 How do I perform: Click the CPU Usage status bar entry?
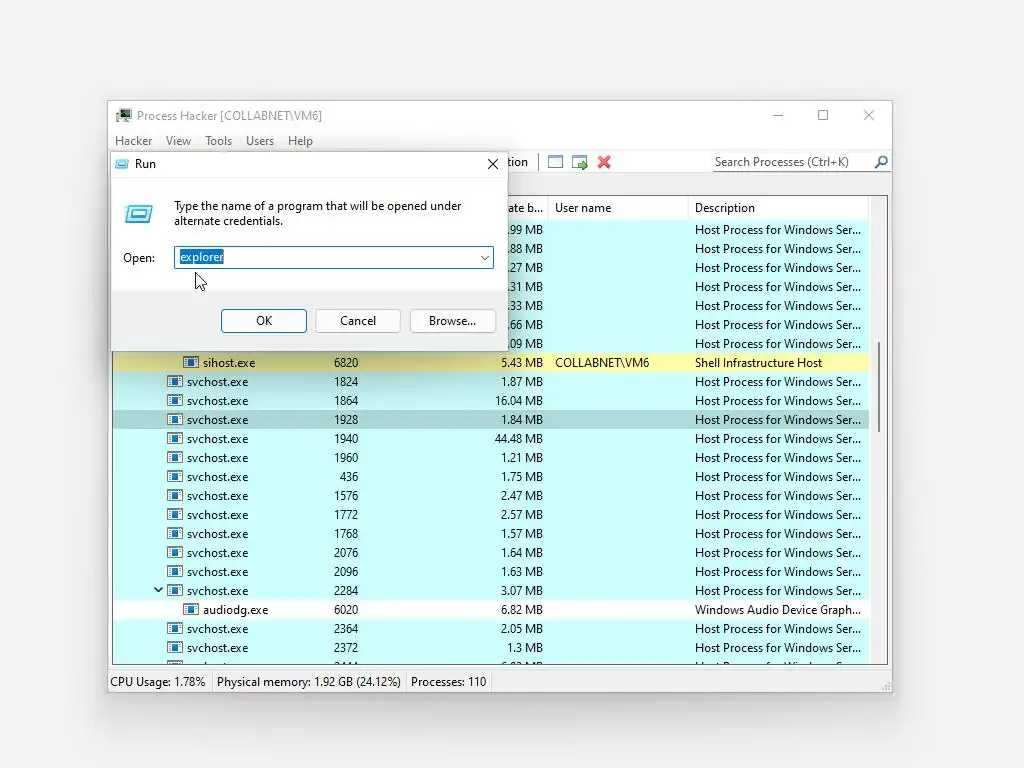[x=157, y=682]
